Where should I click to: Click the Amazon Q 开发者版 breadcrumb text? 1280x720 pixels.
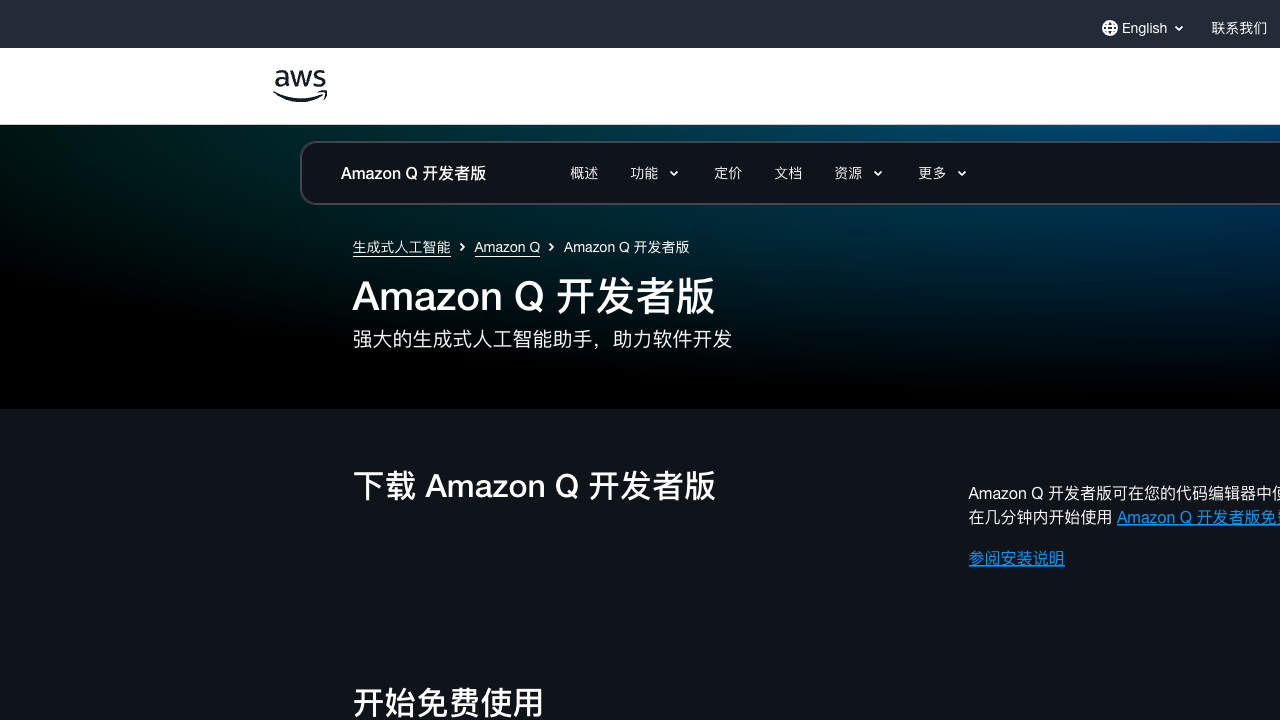[x=627, y=247]
